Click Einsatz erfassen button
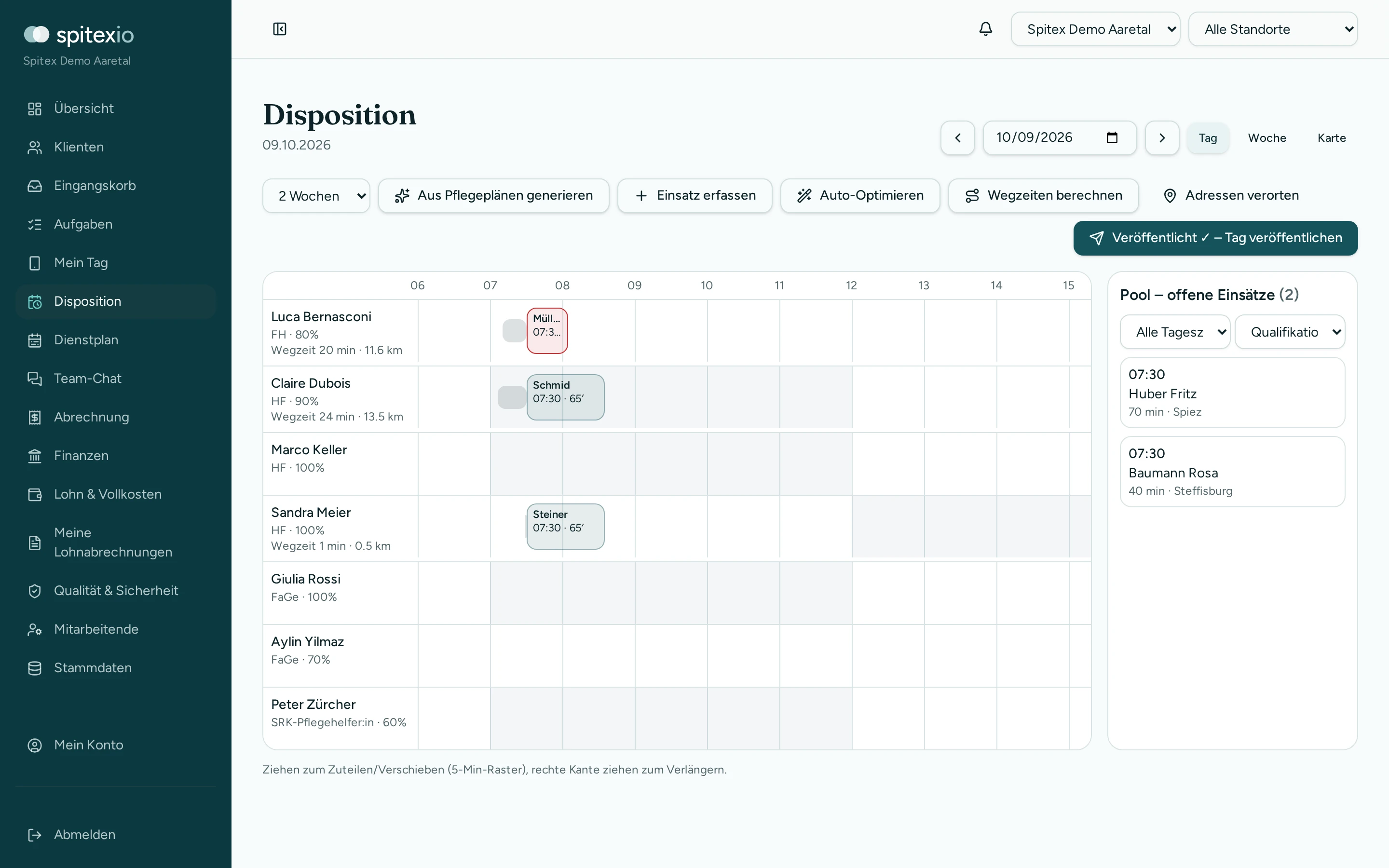The width and height of the screenshot is (1389, 868). coord(694,196)
